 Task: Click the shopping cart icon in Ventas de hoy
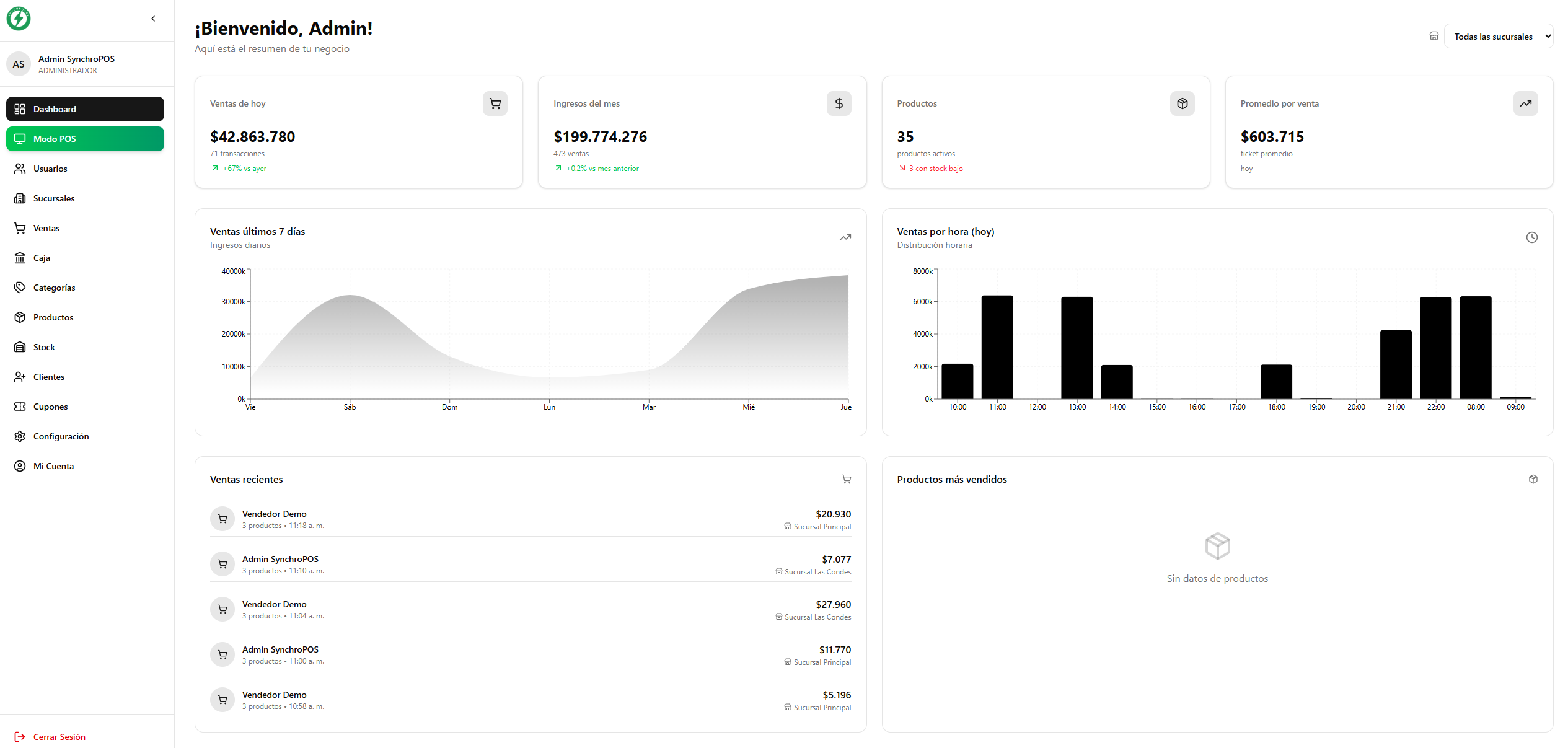coord(495,103)
